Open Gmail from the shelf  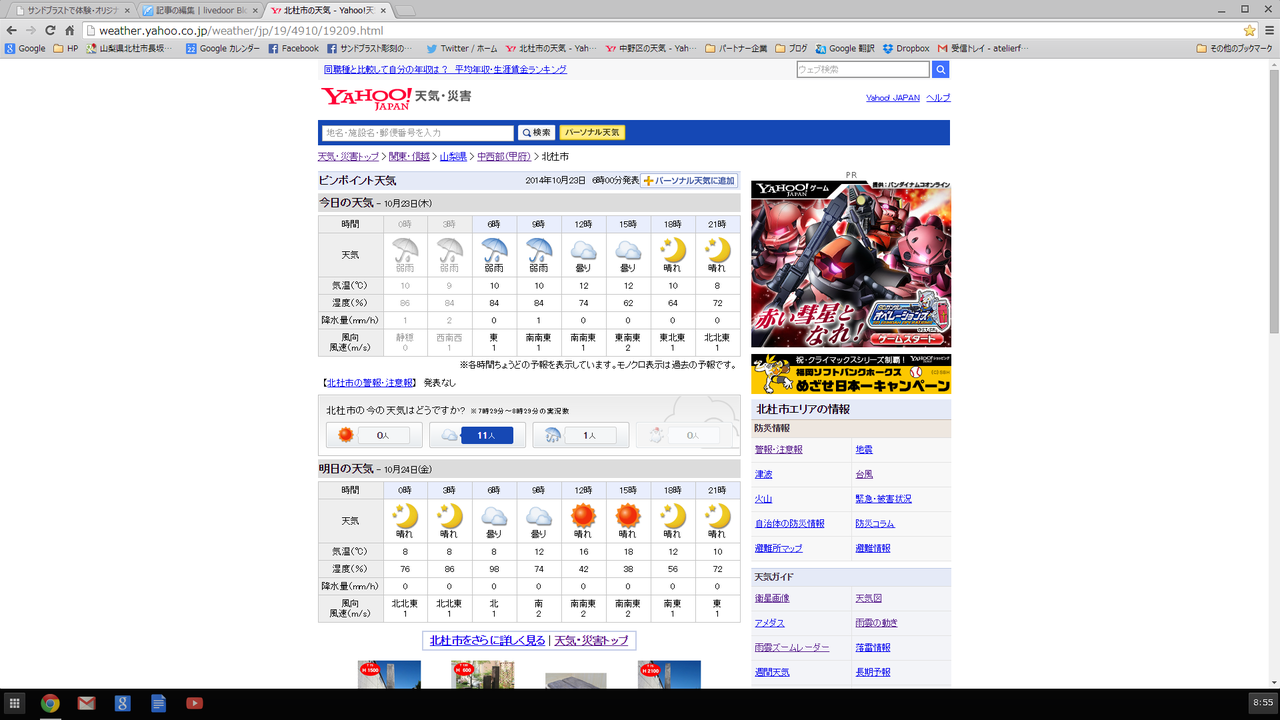(x=86, y=703)
